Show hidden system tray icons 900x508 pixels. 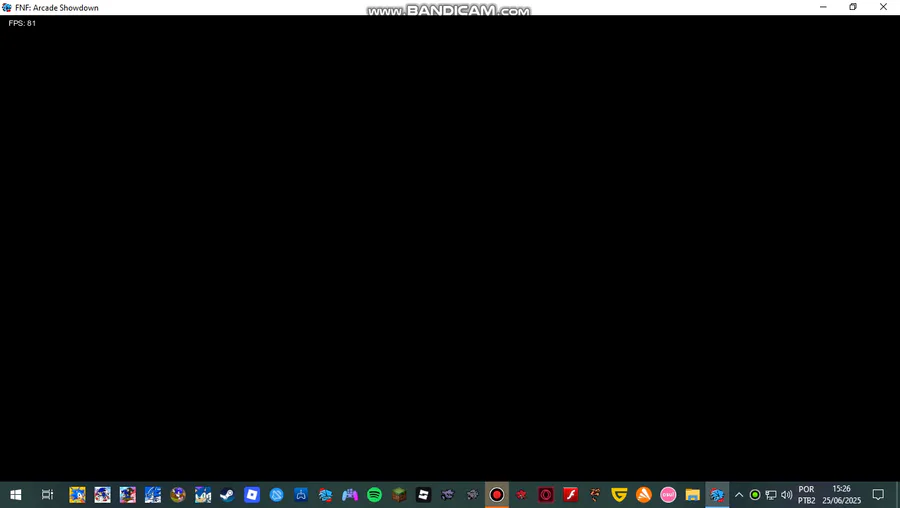[739, 495]
